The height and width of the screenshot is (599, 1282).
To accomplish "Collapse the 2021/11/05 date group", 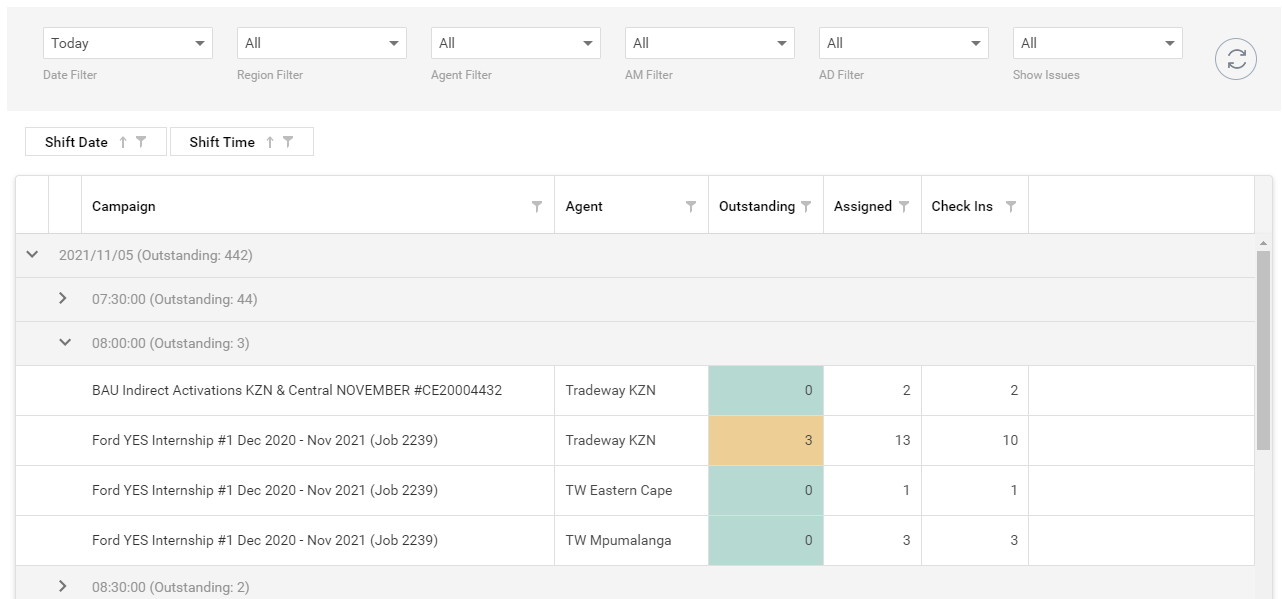I will click(31, 255).
